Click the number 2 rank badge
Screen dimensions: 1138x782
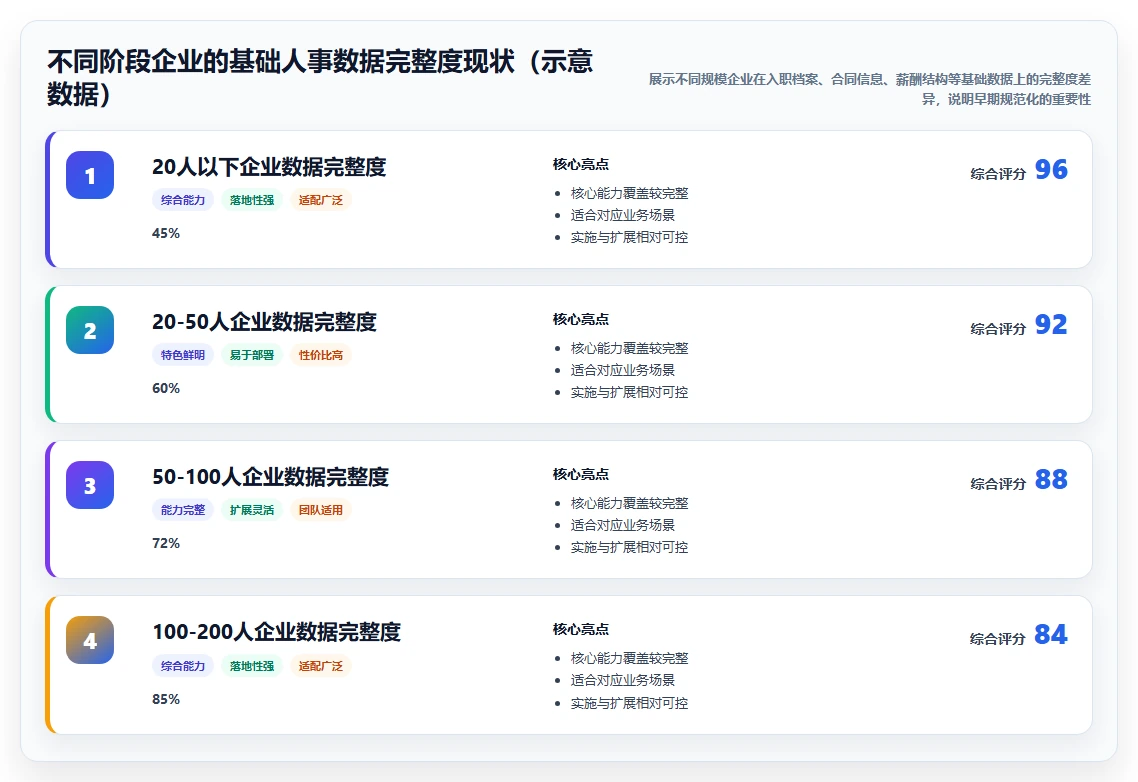90,330
